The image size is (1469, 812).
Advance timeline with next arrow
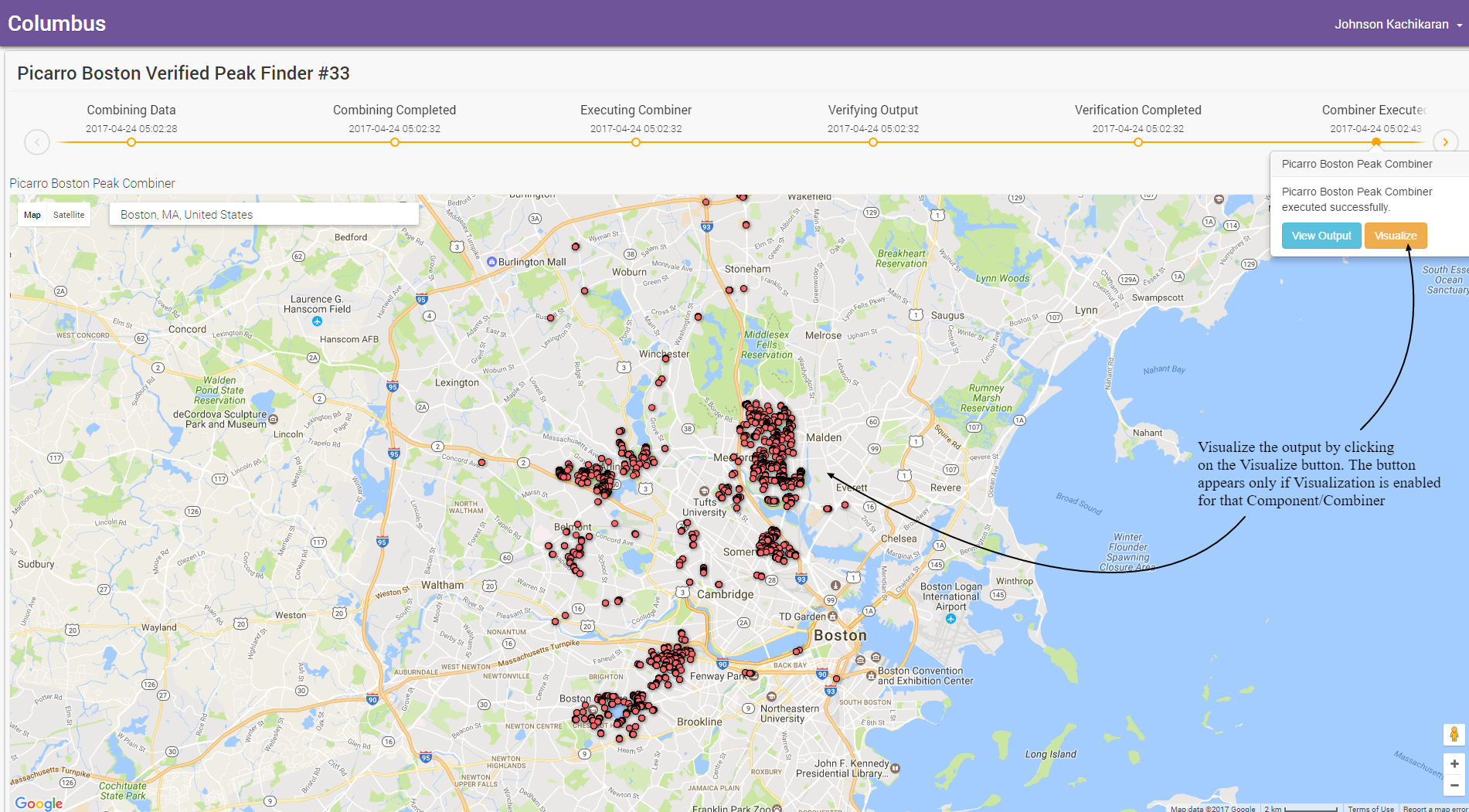(1446, 142)
